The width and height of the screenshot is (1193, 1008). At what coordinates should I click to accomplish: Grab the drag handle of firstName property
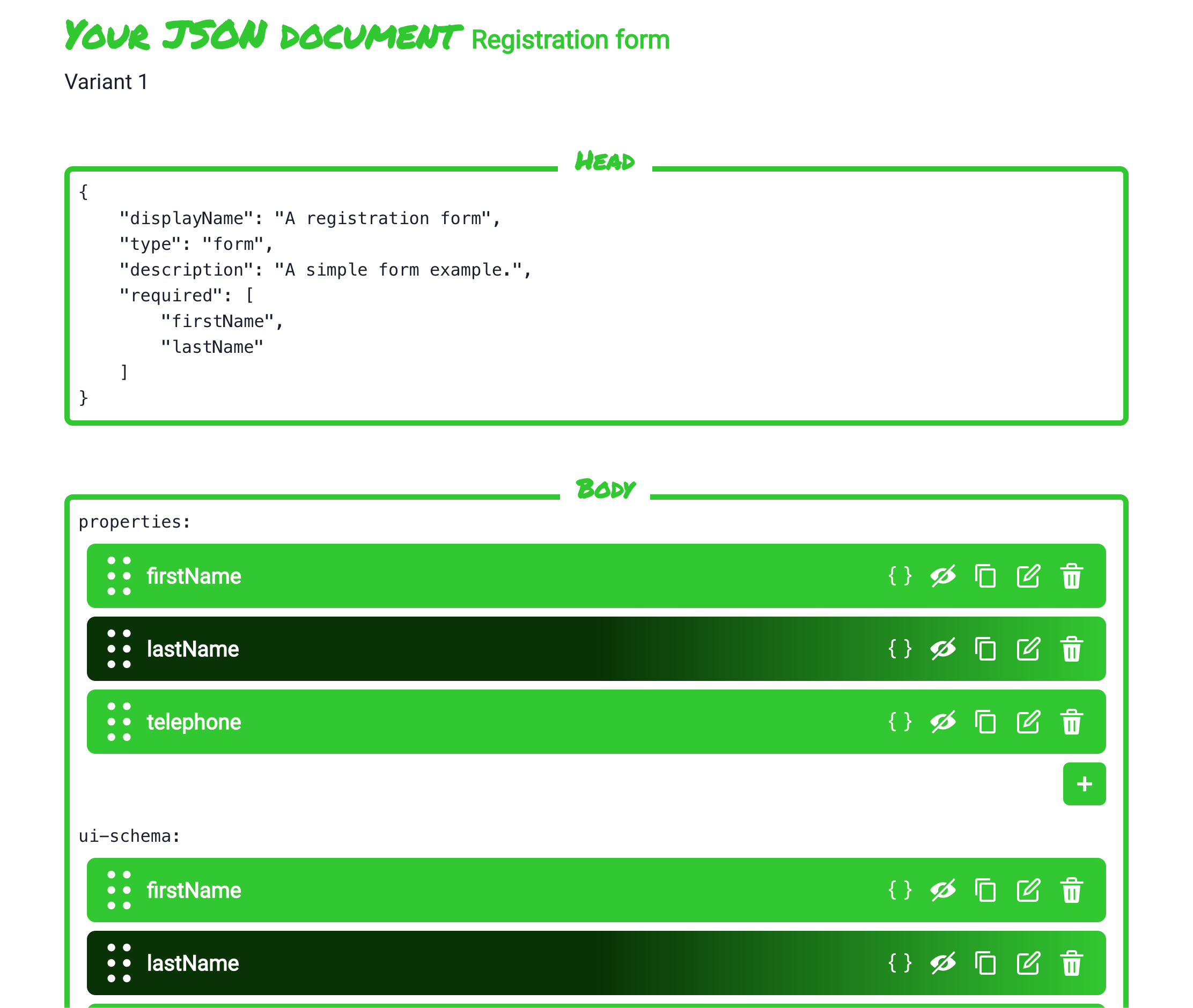click(x=119, y=576)
